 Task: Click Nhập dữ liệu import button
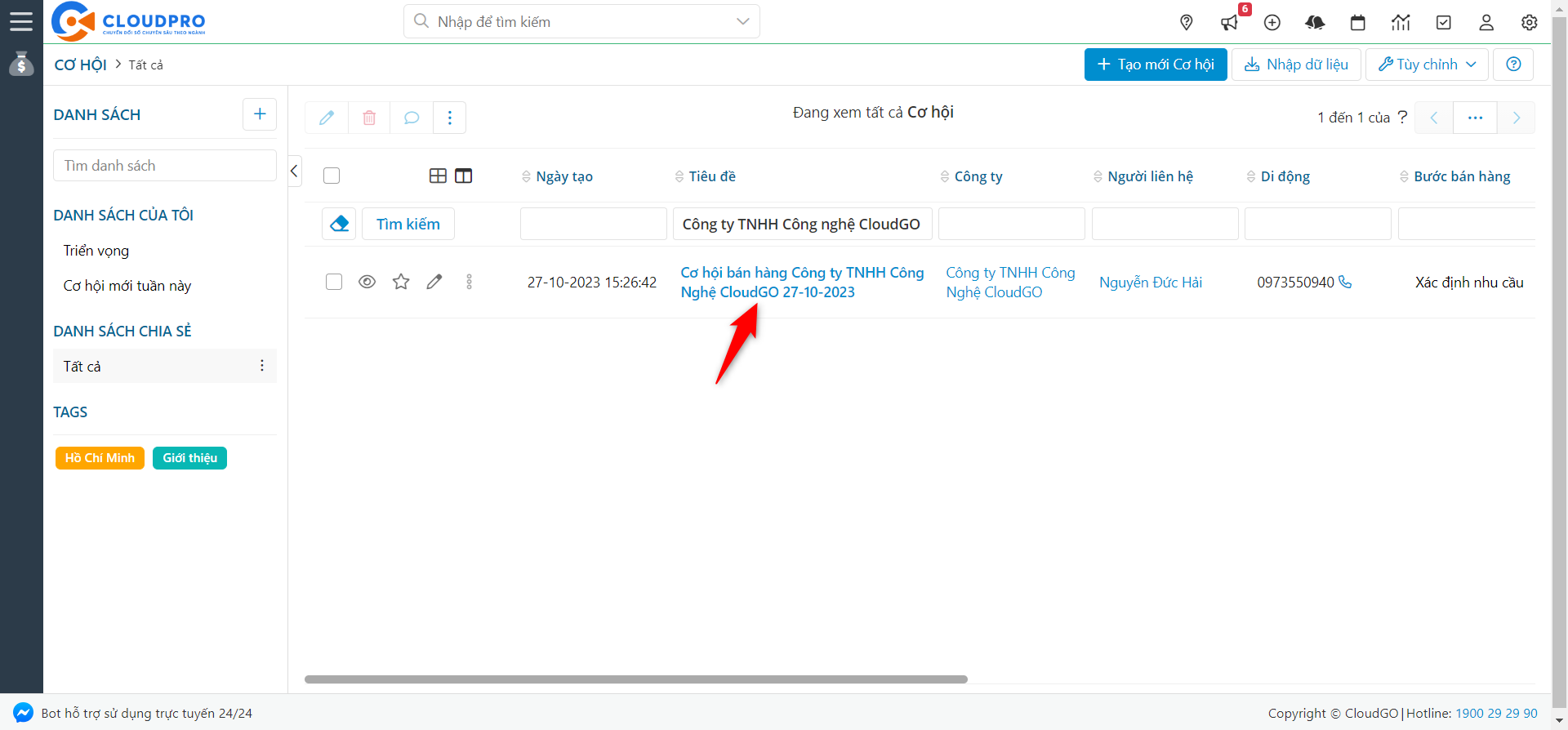(x=1296, y=65)
